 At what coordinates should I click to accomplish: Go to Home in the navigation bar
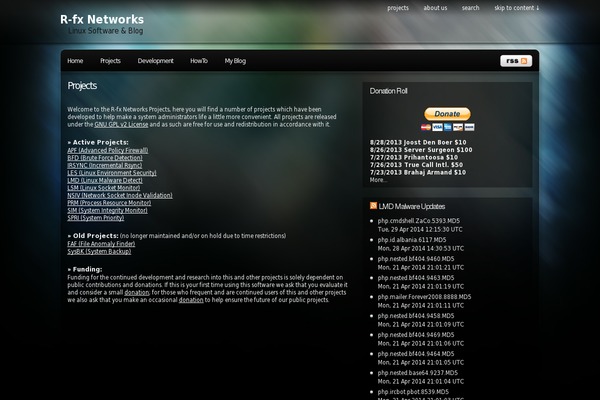[75, 61]
